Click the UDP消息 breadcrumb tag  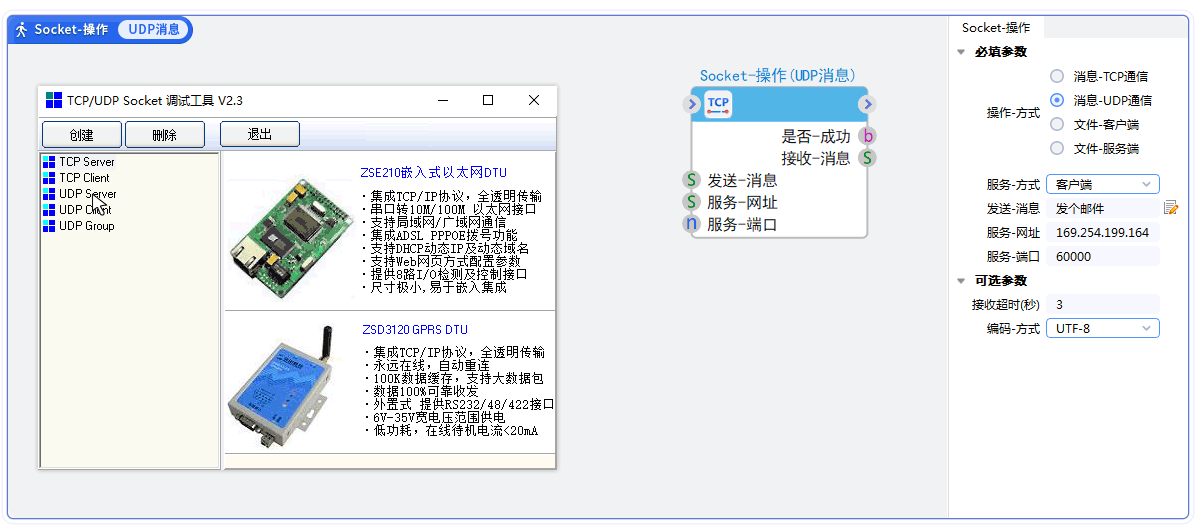[x=154, y=30]
